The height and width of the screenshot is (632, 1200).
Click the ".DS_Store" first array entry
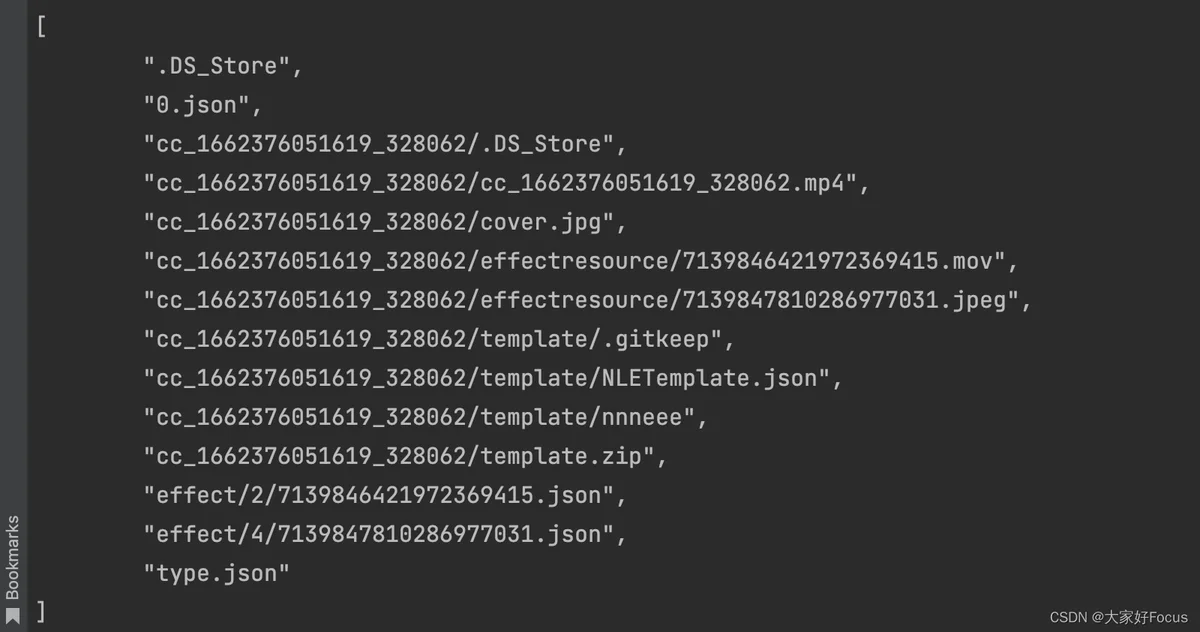(x=223, y=66)
